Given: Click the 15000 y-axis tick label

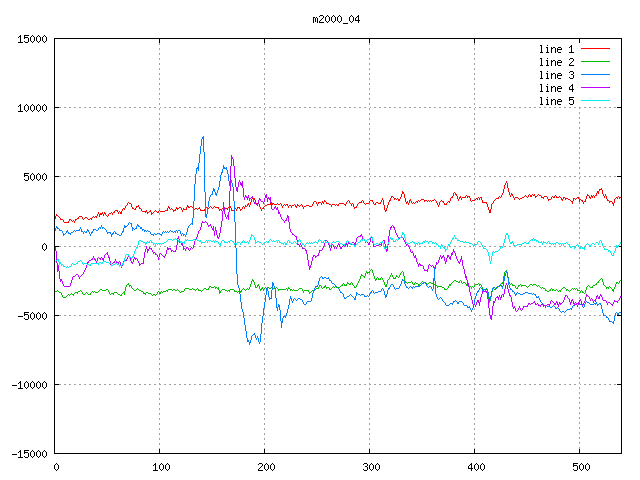Looking at the screenshot, I should tap(32, 39).
